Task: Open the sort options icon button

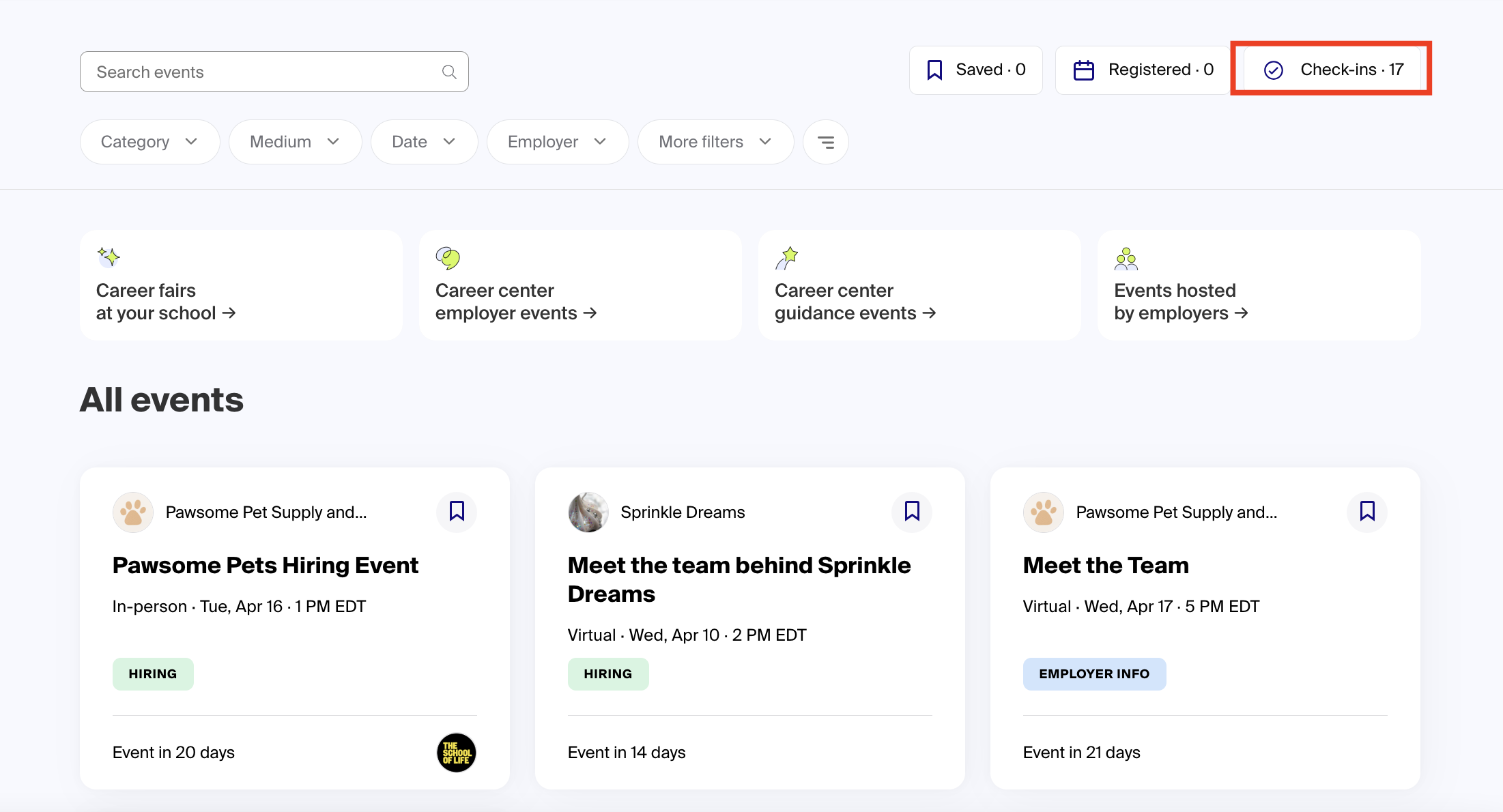Action: 825,142
